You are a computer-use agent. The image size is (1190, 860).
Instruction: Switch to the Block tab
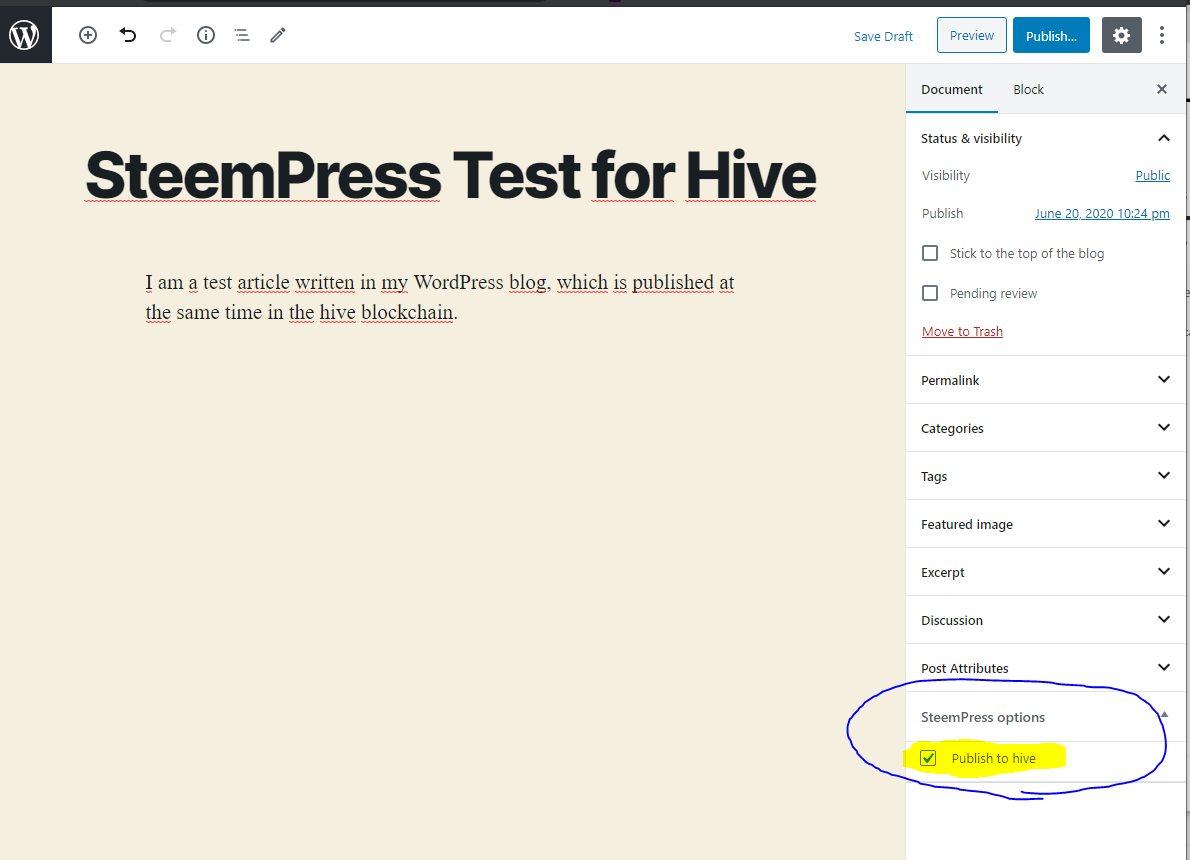point(1028,90)
